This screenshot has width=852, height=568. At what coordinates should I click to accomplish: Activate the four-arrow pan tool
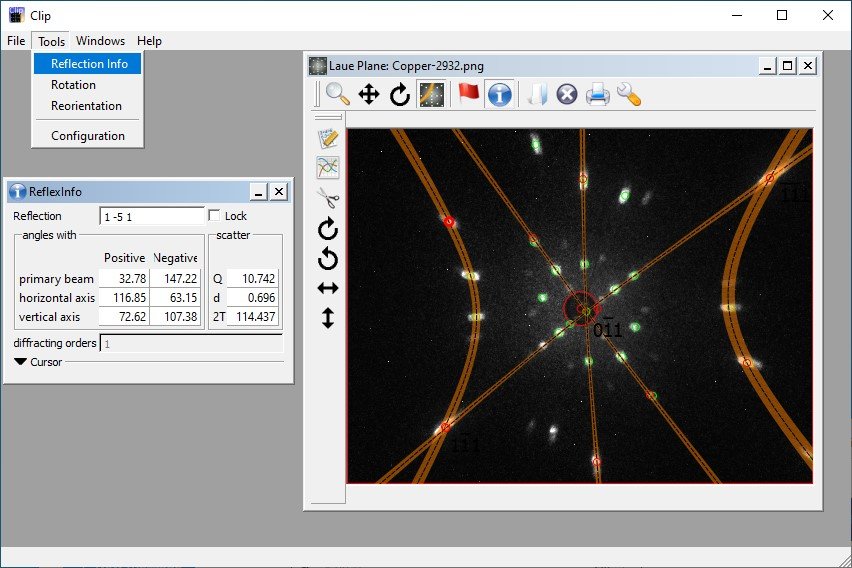click(368, 95)
